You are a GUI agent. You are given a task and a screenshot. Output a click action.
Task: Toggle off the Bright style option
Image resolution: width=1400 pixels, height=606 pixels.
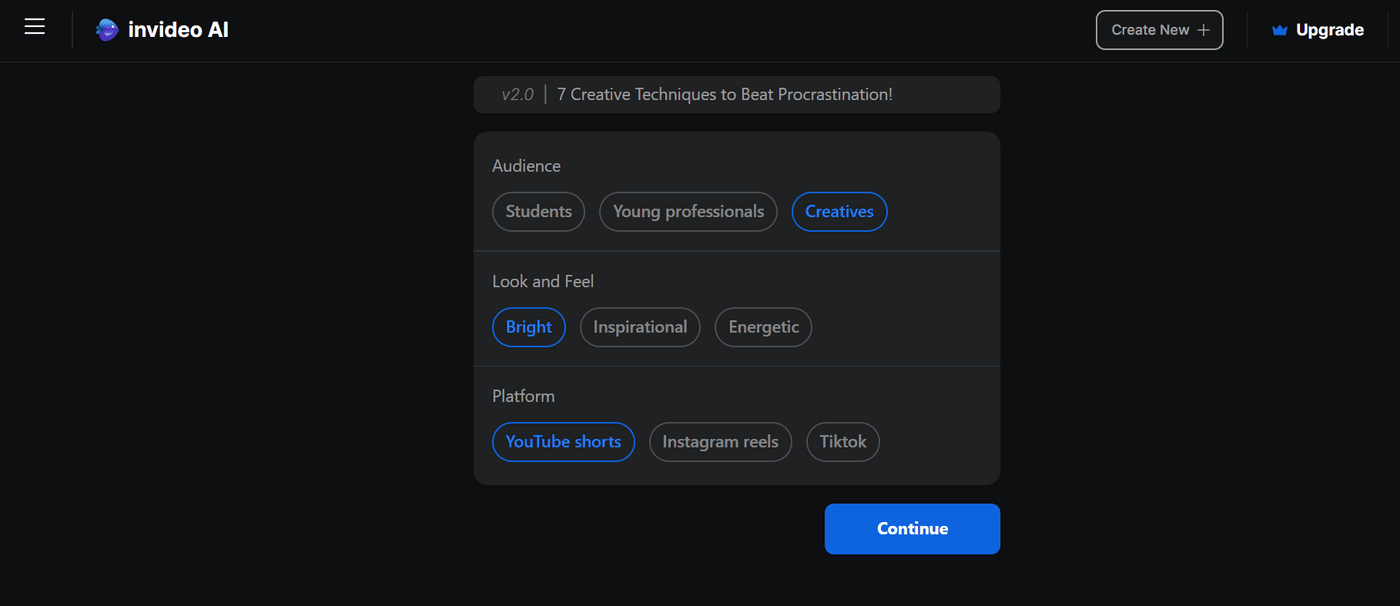(528, 327)
